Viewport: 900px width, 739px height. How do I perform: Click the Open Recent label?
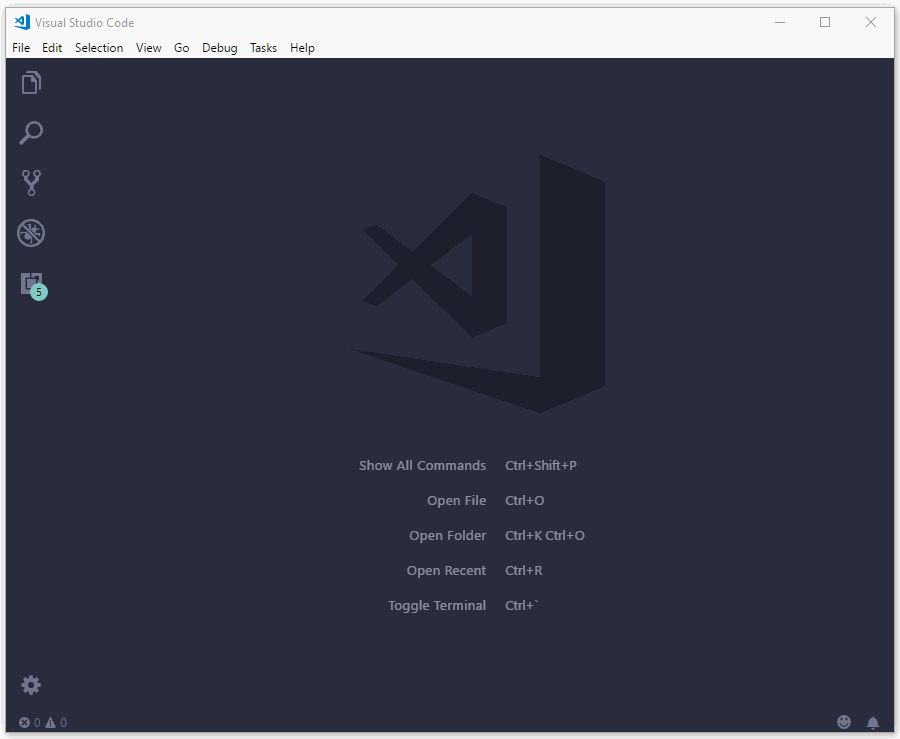pyautogui.click(x=447, y=570)
